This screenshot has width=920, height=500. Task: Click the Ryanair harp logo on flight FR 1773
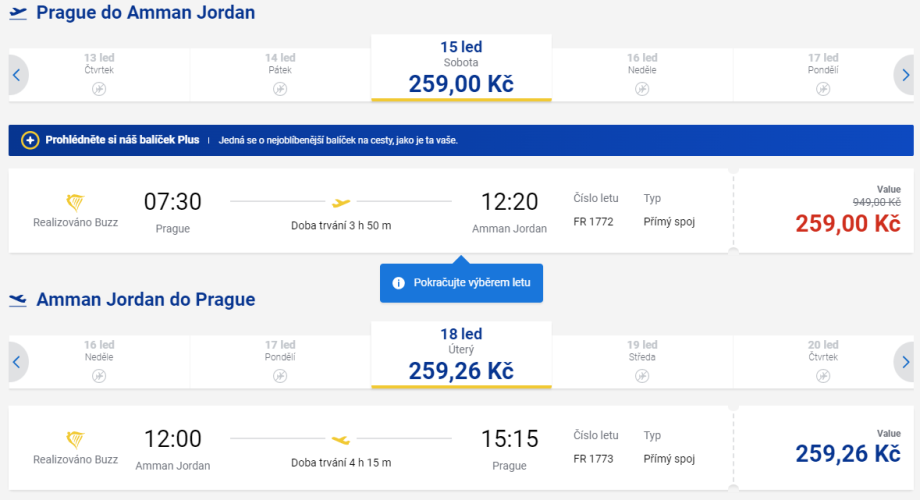click(x=75, y=440)
